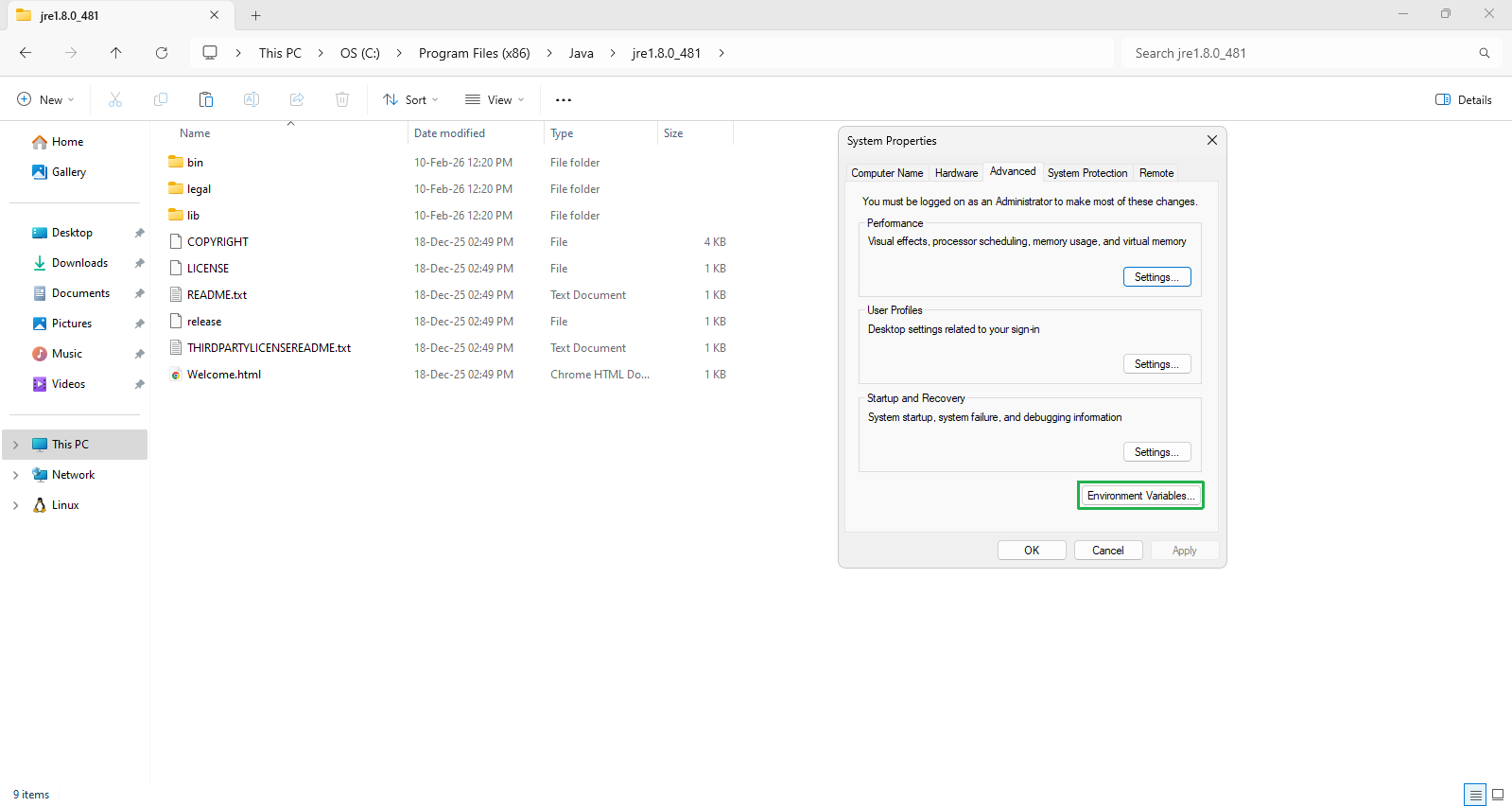Select the release file
Image resolution: width=1512 pixels, height=806 pixels.
pyautogui.click(x=204, y=322)
